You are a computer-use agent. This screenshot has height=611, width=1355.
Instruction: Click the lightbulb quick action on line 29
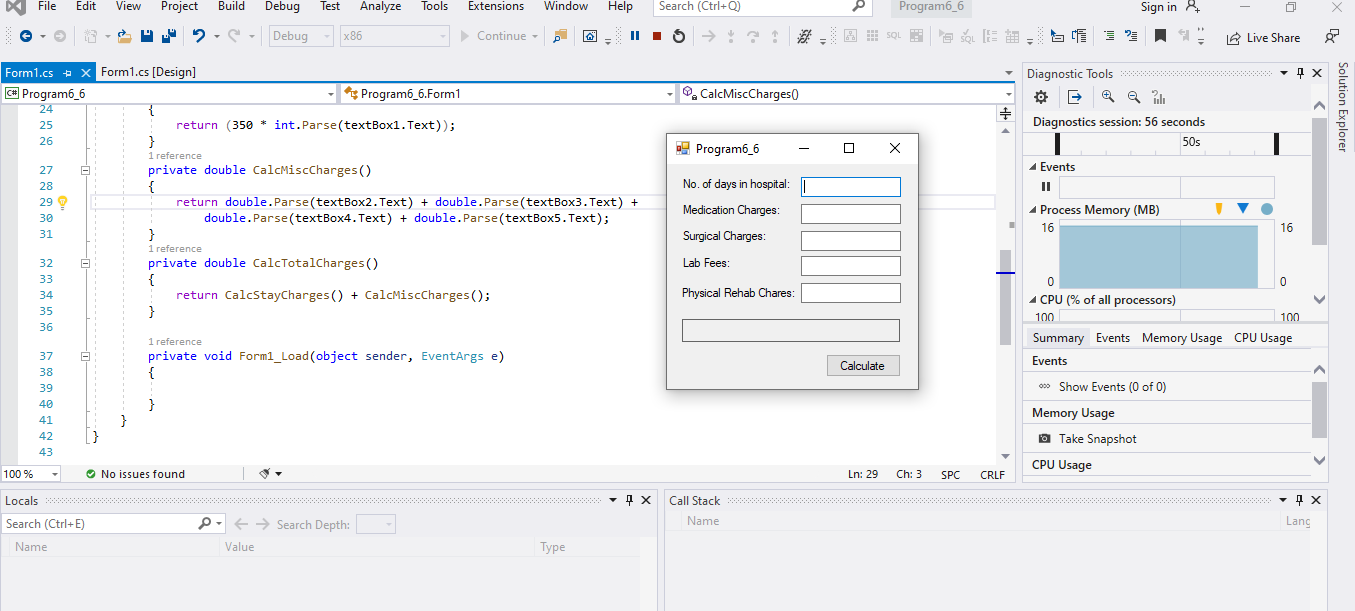[62, 202]
